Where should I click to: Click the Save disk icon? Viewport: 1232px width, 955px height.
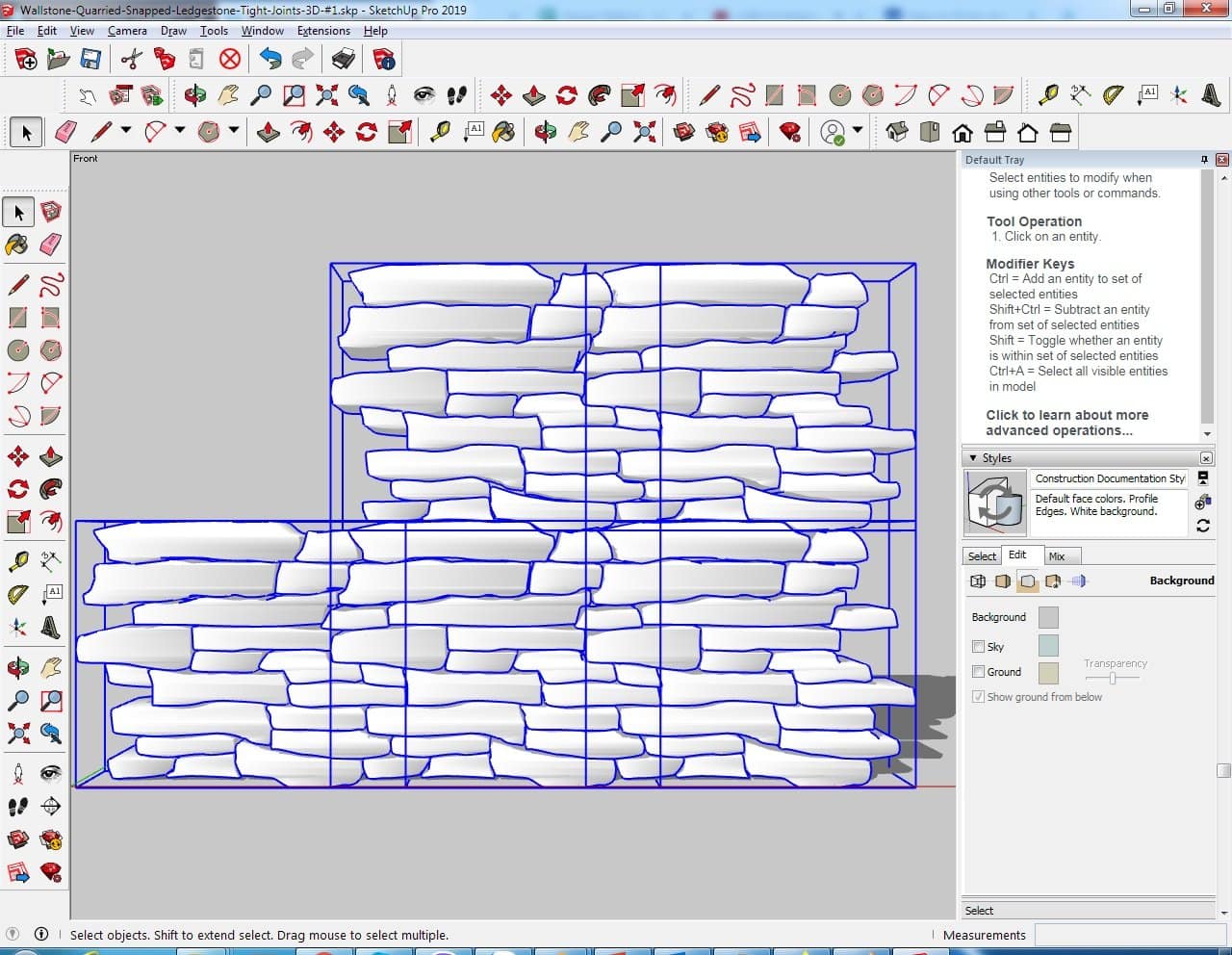(90, 60)
